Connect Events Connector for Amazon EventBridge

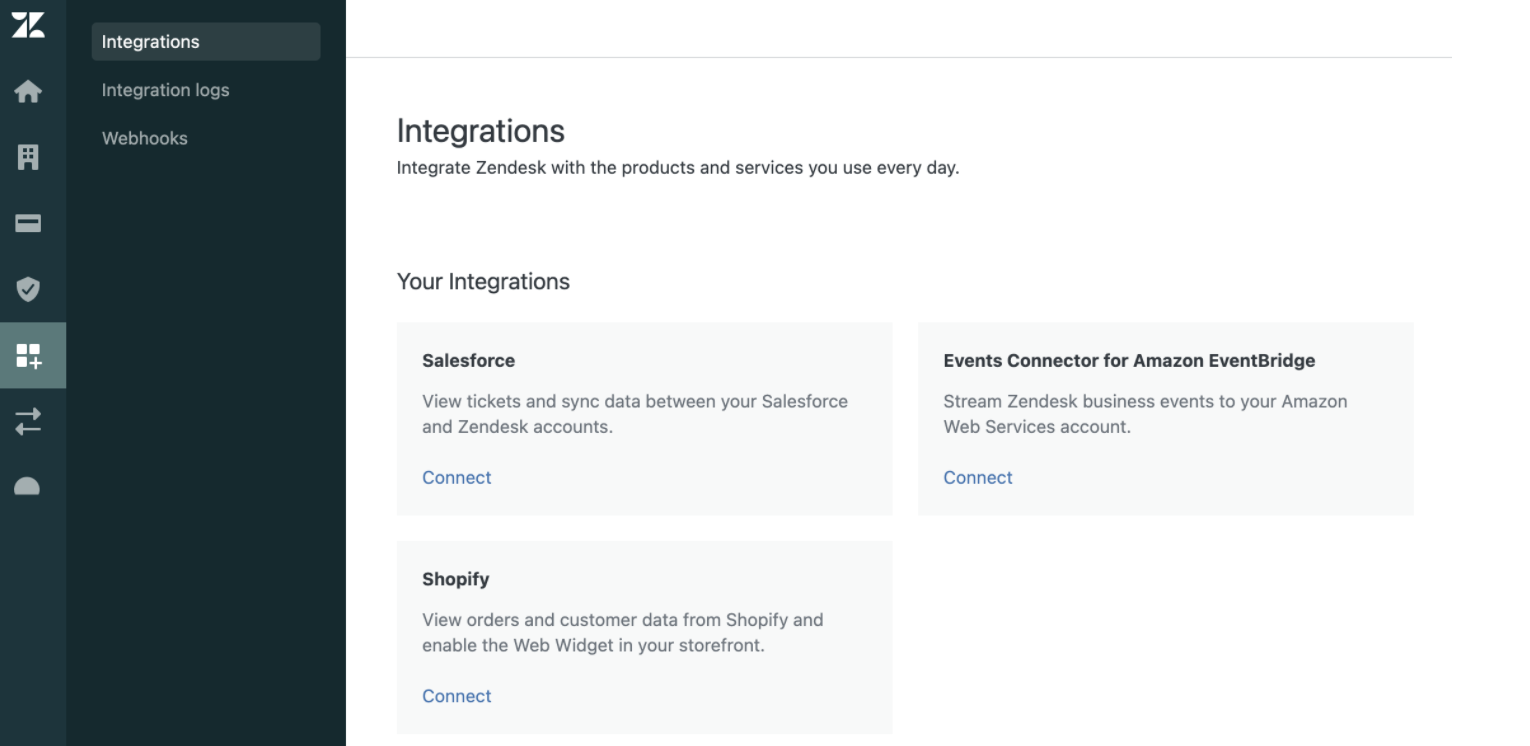pos(977,478)
